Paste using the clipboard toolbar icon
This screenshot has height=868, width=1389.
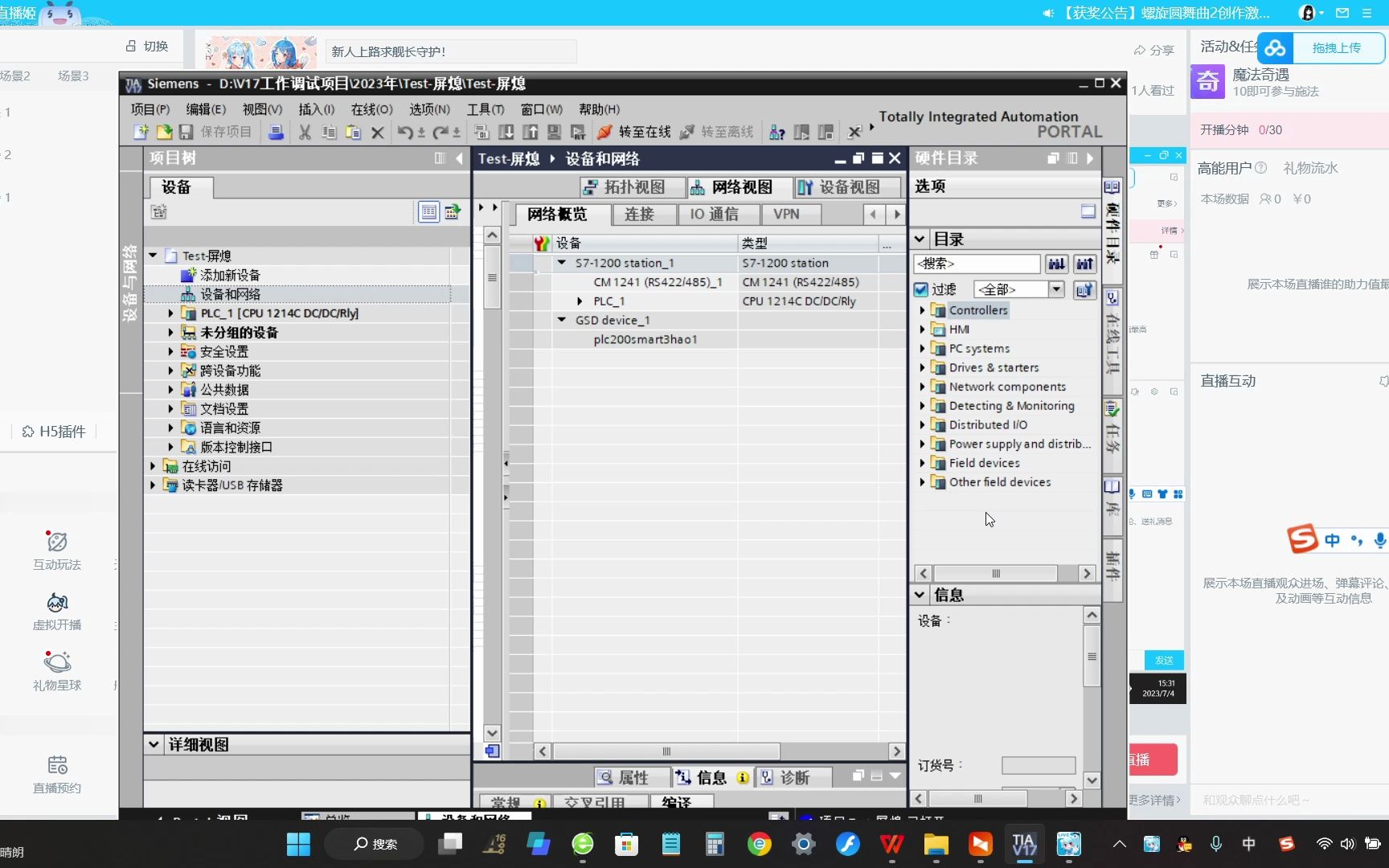pos(353,132)
